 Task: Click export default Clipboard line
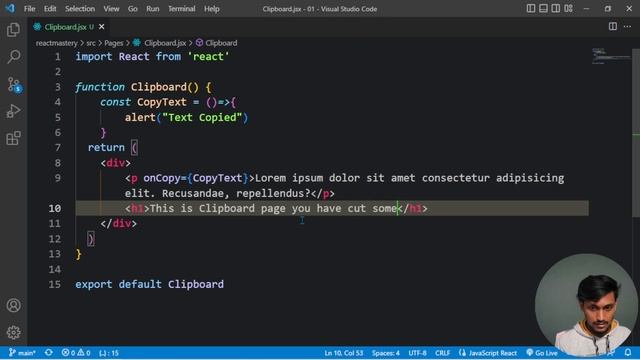149,284
